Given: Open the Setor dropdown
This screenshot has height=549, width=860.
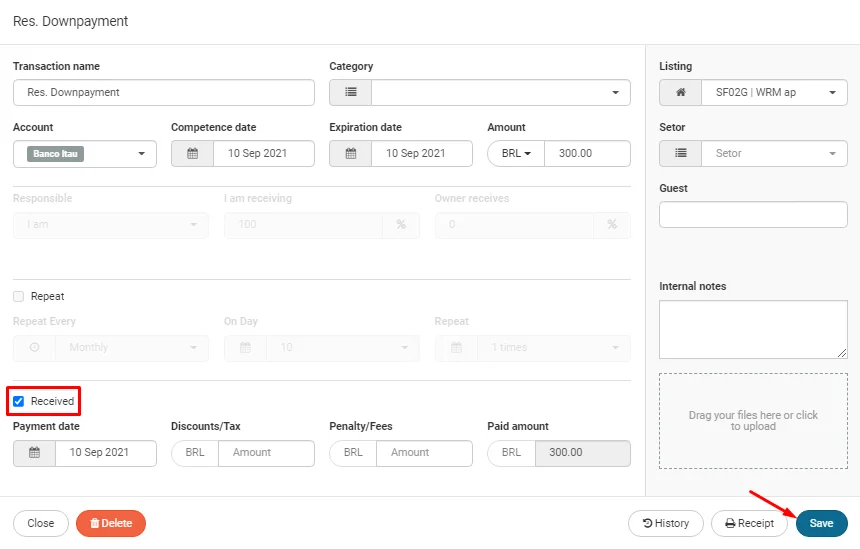Looking at the screenshot, I should 774,154.
